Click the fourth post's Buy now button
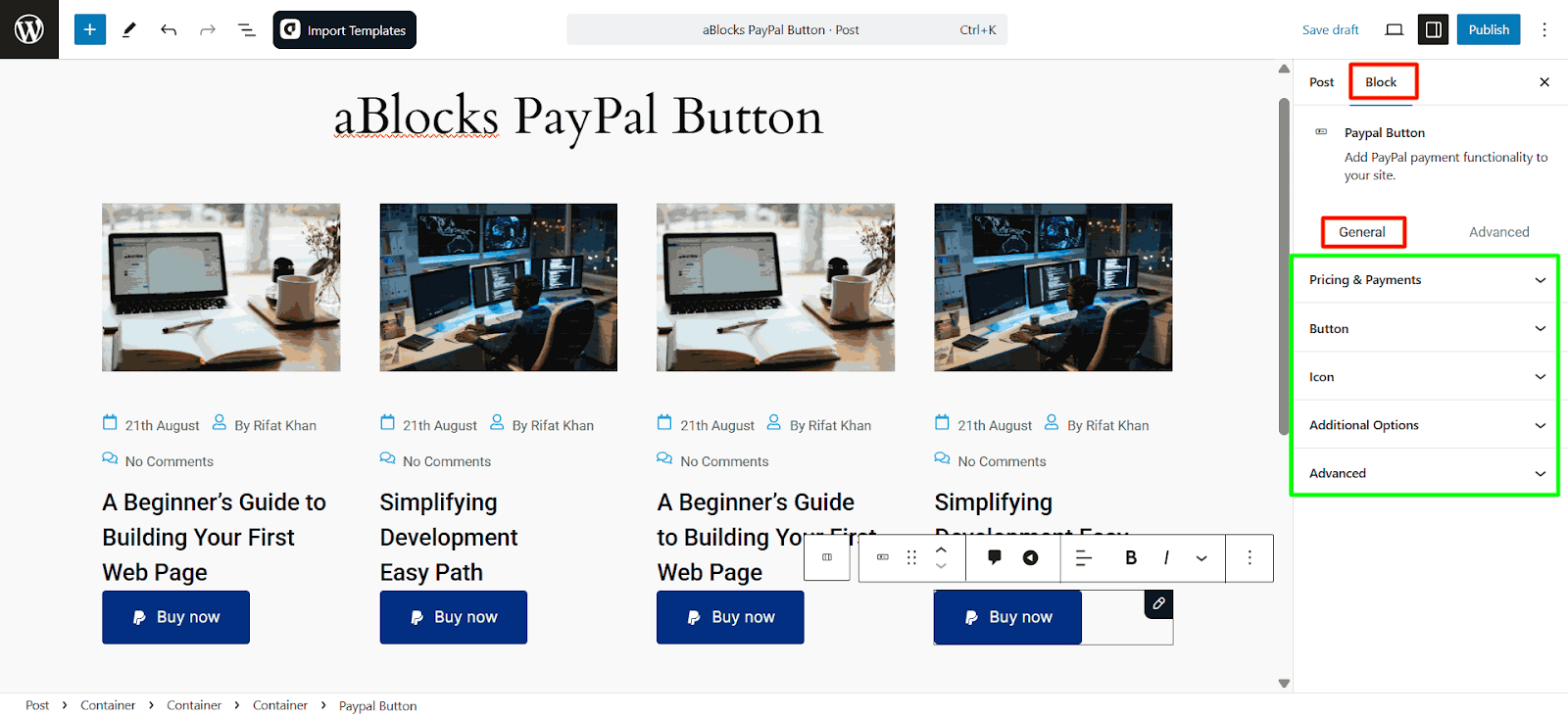Image resolution: width=1568 pixels, height=717 pixels. pos(1007,617)
